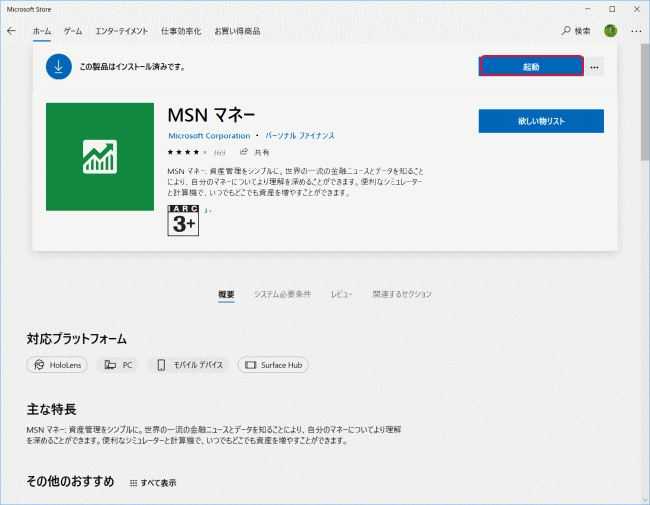Open the search magnifier icon
The image size is (650, 505).
point(566,31)
